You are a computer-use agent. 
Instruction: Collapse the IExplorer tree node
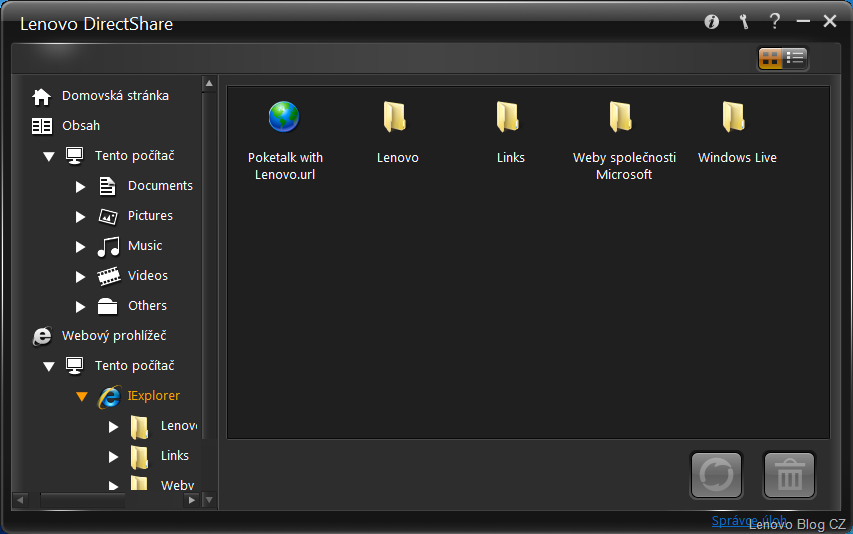click(81, 396)
